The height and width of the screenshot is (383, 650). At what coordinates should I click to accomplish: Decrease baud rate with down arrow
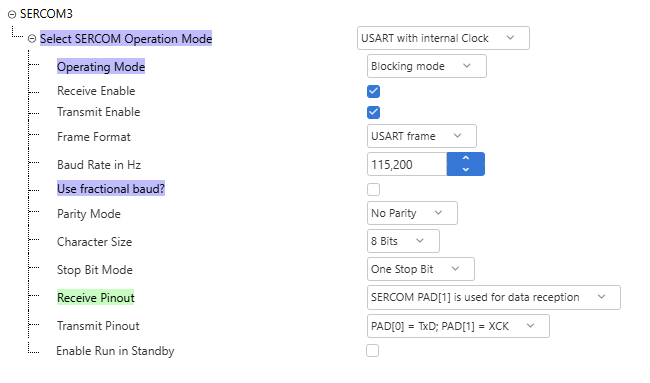coord(466,170)
